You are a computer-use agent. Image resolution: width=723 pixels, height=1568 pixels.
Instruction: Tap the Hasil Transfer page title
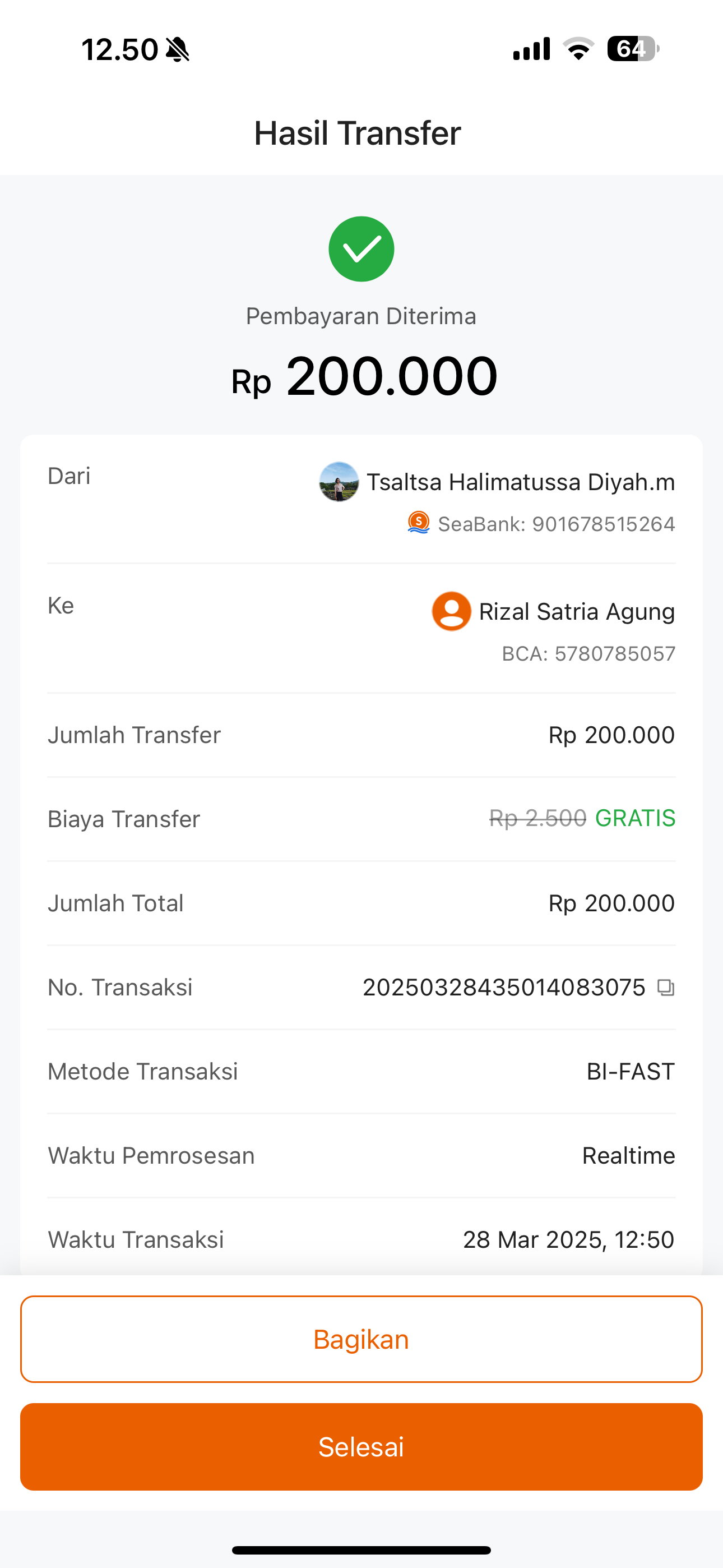(x=358, y=133)
